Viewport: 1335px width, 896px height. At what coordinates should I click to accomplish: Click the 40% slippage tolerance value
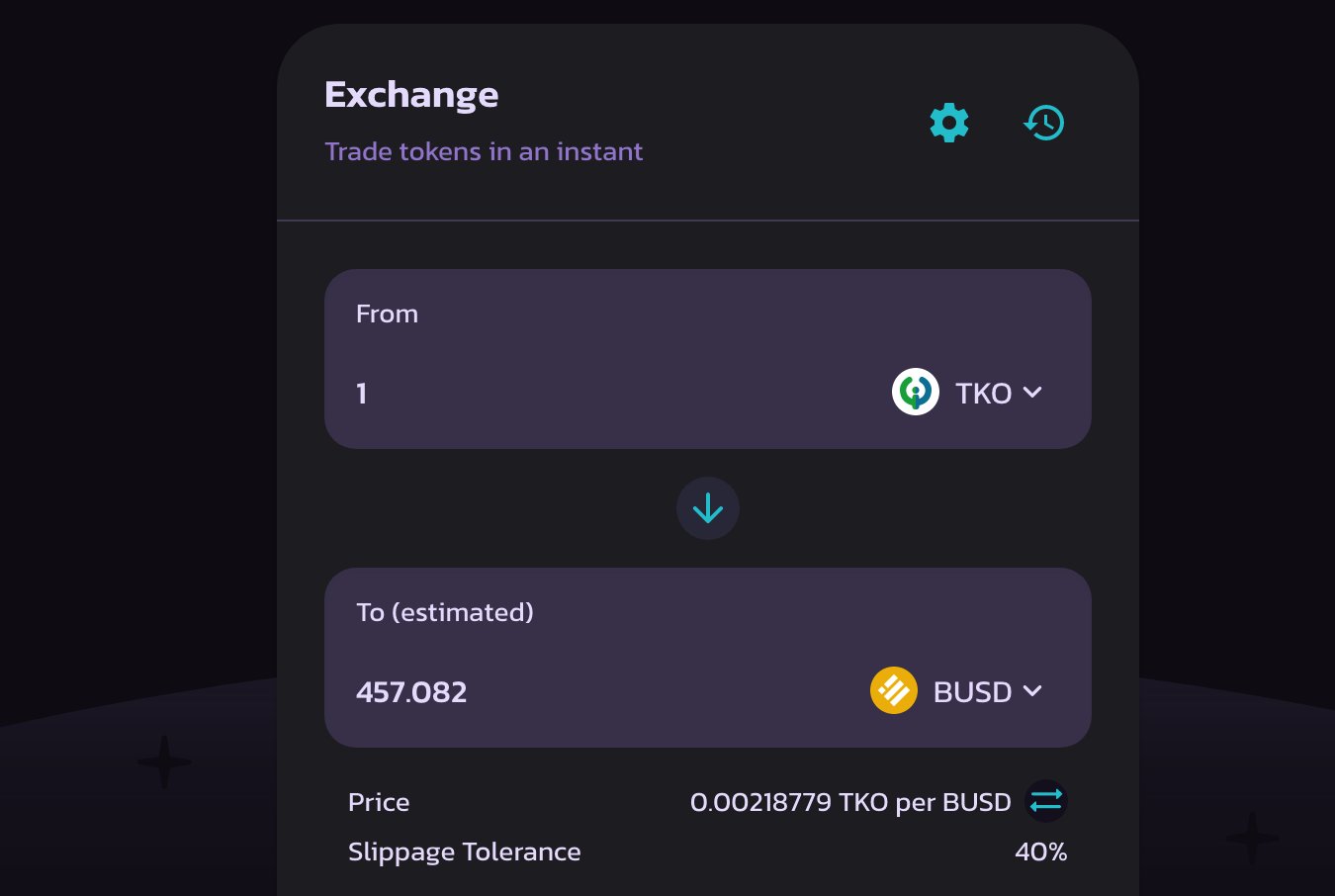pos(1041,851)
